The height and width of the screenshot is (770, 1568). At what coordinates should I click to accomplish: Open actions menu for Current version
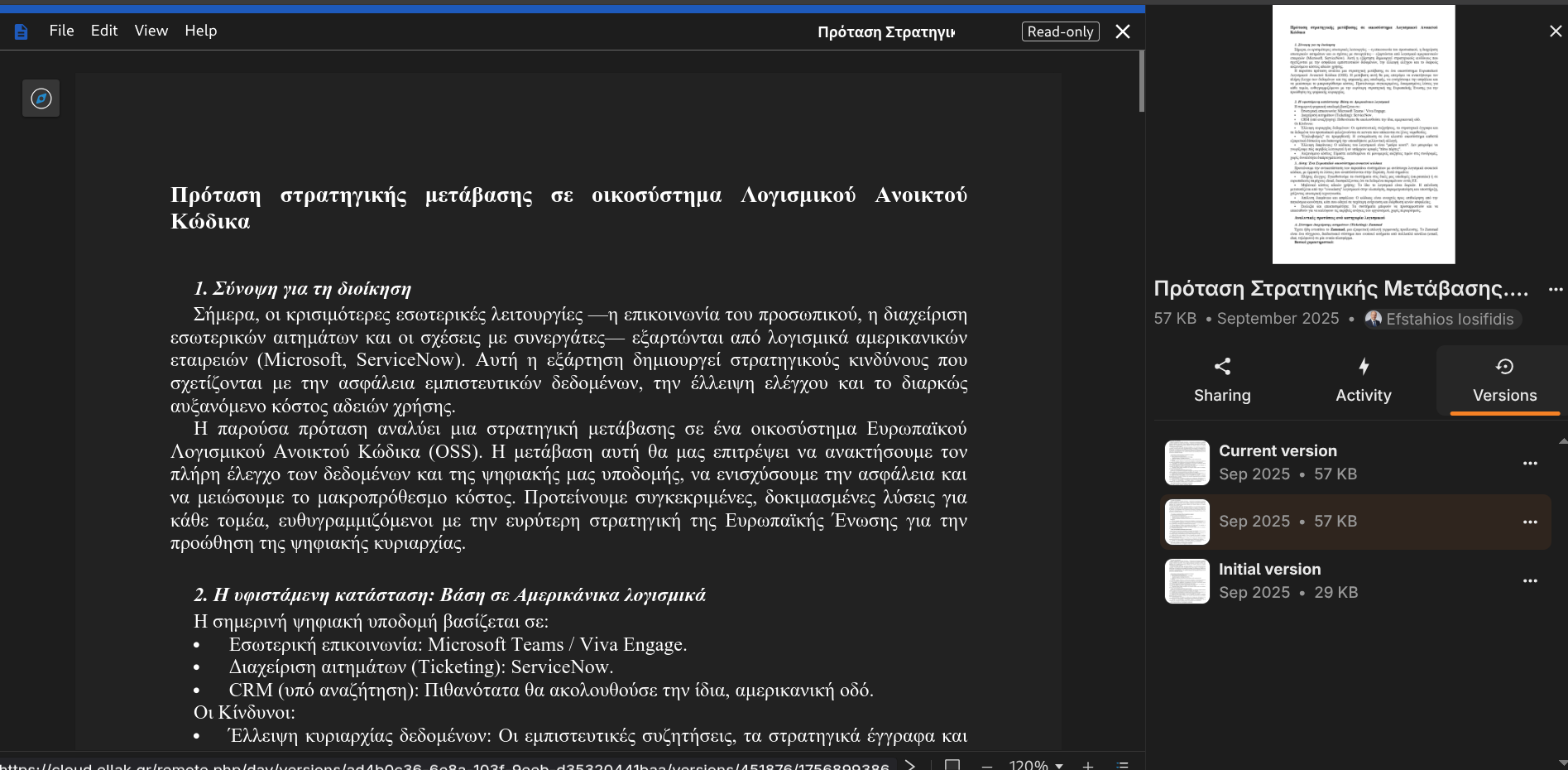[x=1530, y=463]
